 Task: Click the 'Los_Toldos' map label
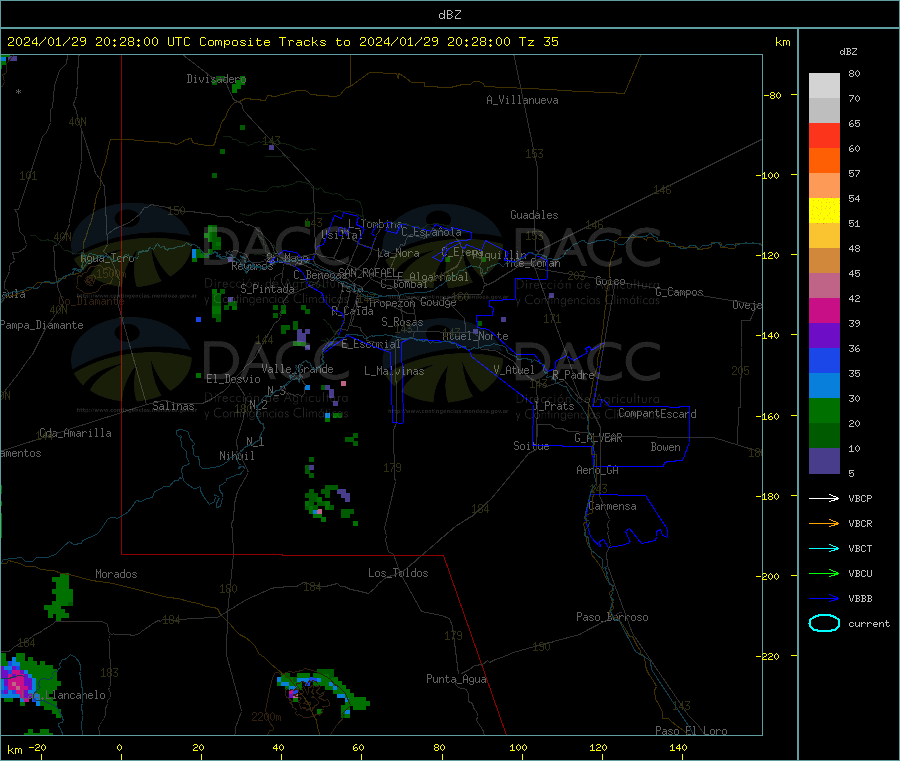coord(398,573)
